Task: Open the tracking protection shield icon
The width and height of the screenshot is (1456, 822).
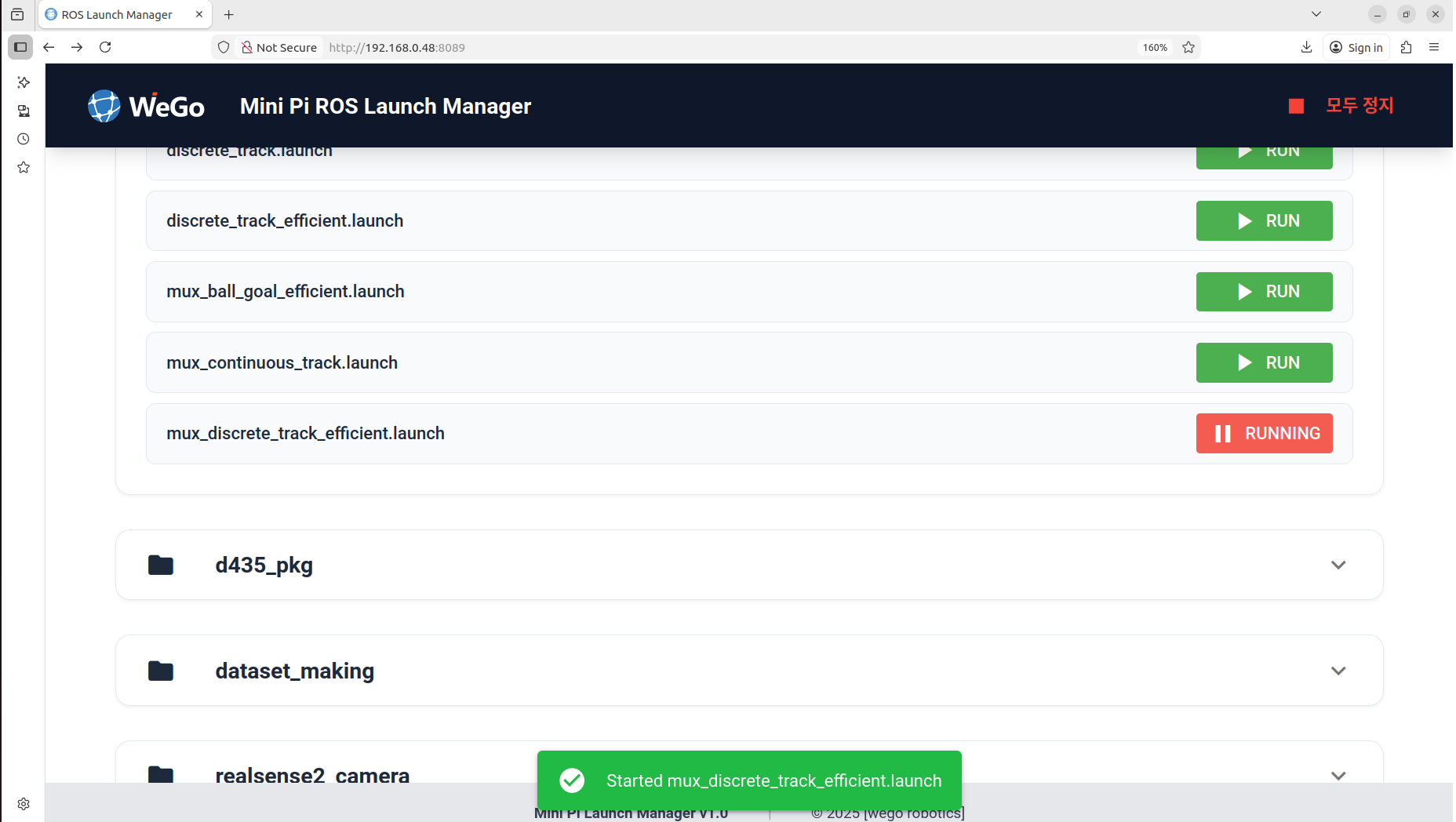Action: (x=224, y=47)
